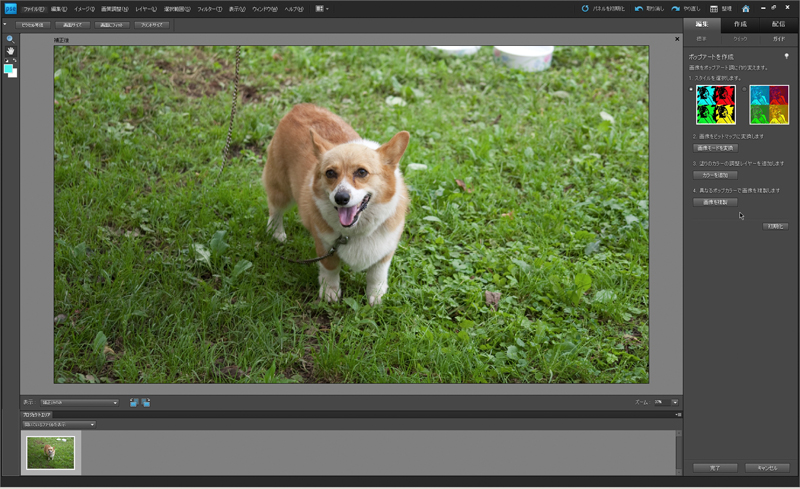Open the イメージ (Image) menu
The width and height of the screenshot is (800, 489).
tap(84, 9)
